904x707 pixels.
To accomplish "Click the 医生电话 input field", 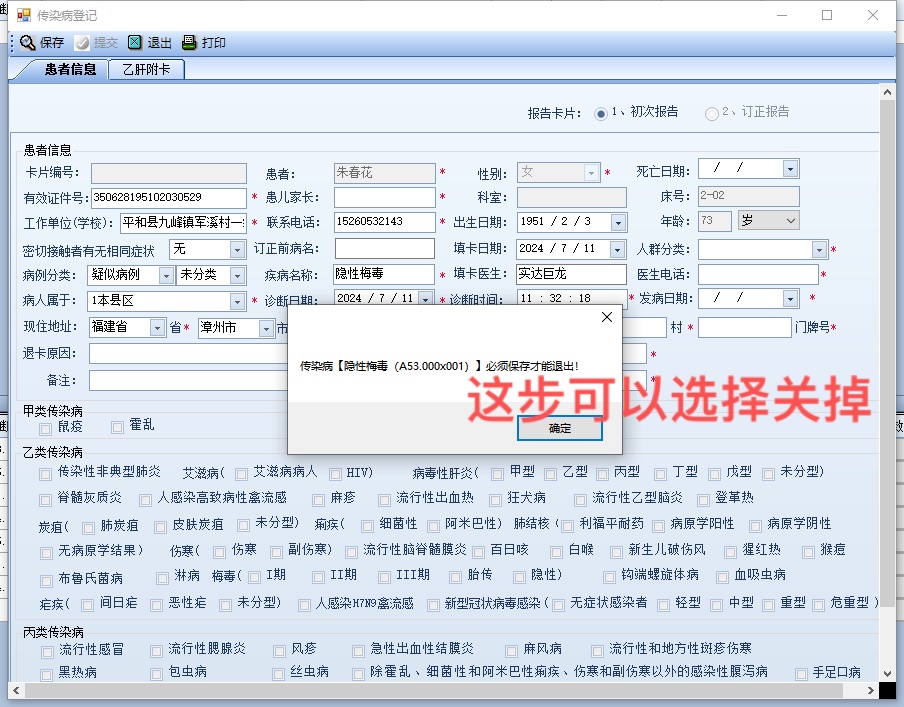I will click(758, 274).
